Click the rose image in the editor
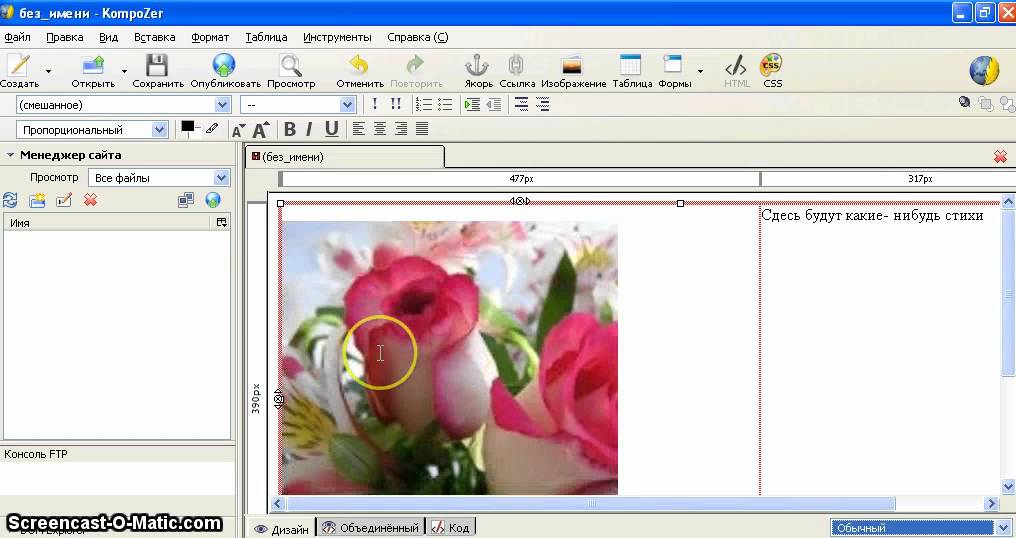Viewport: 1016px width, 538px height. [x=450, y=358]
